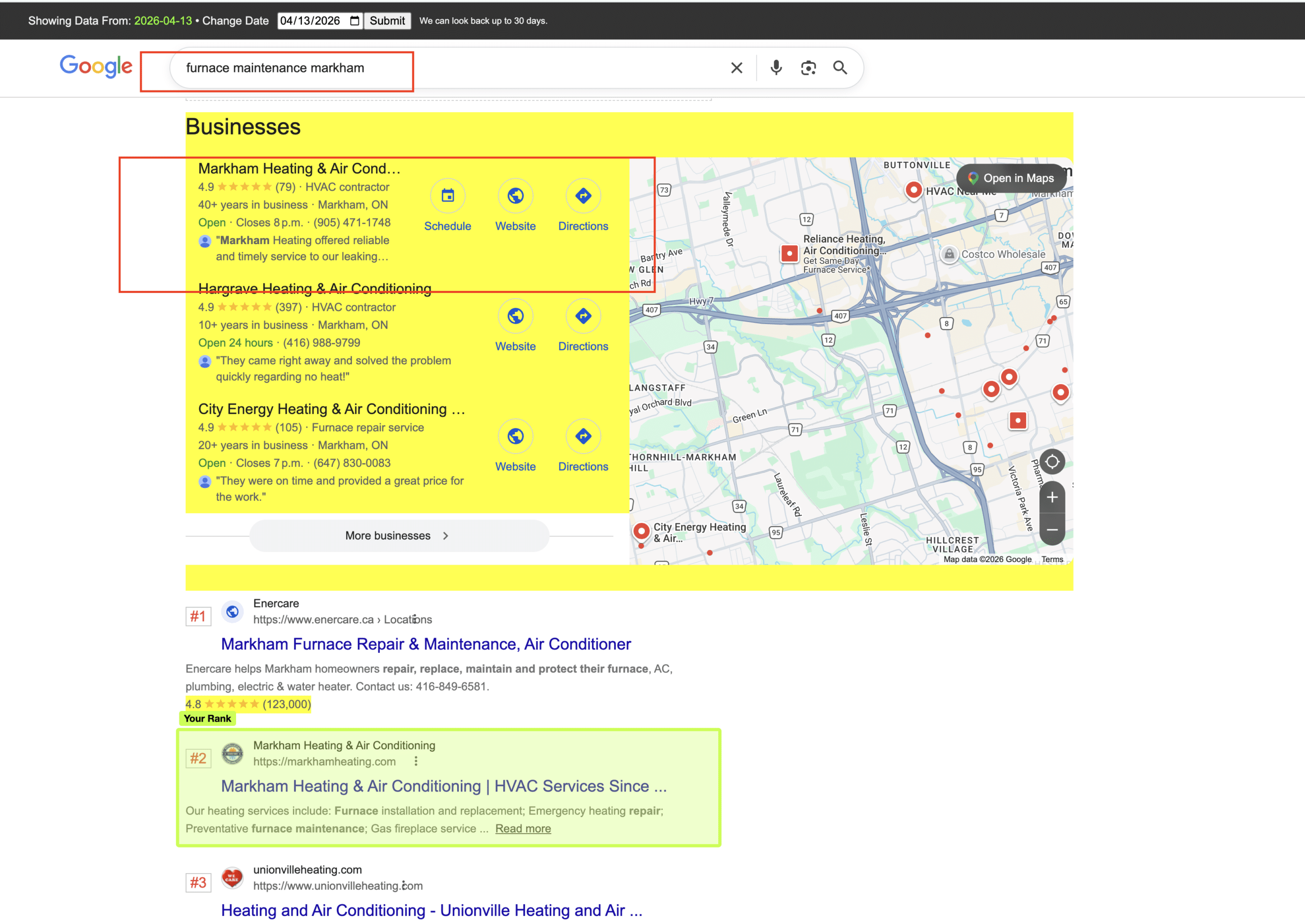Click the Google logo
The width and height of the screenshot is (1305, 924).
point(96,67)
